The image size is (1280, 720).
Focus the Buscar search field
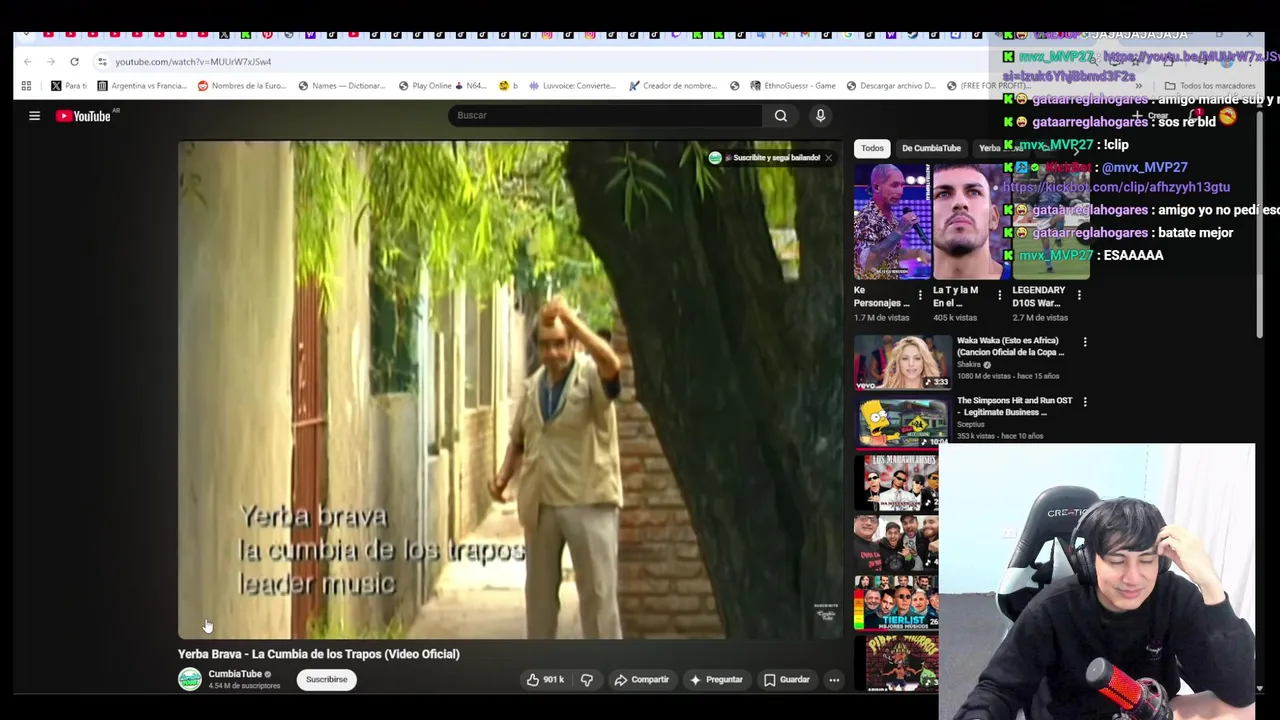click(x=605, y=116)
